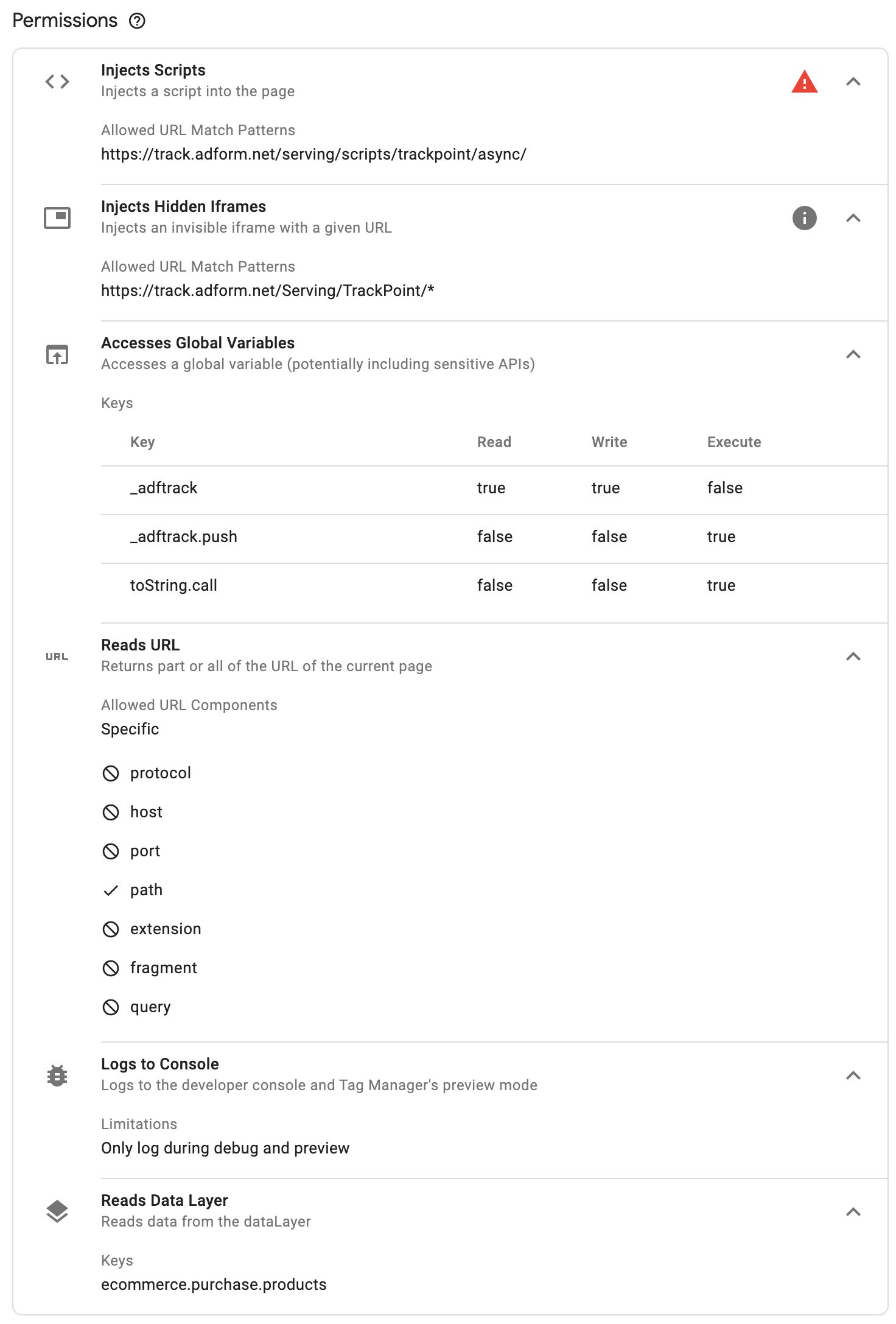Image resolution: width=896 pixels, height=1324 pixels.
Task: Click the checkmark next to path
Action: coord(111,890)
